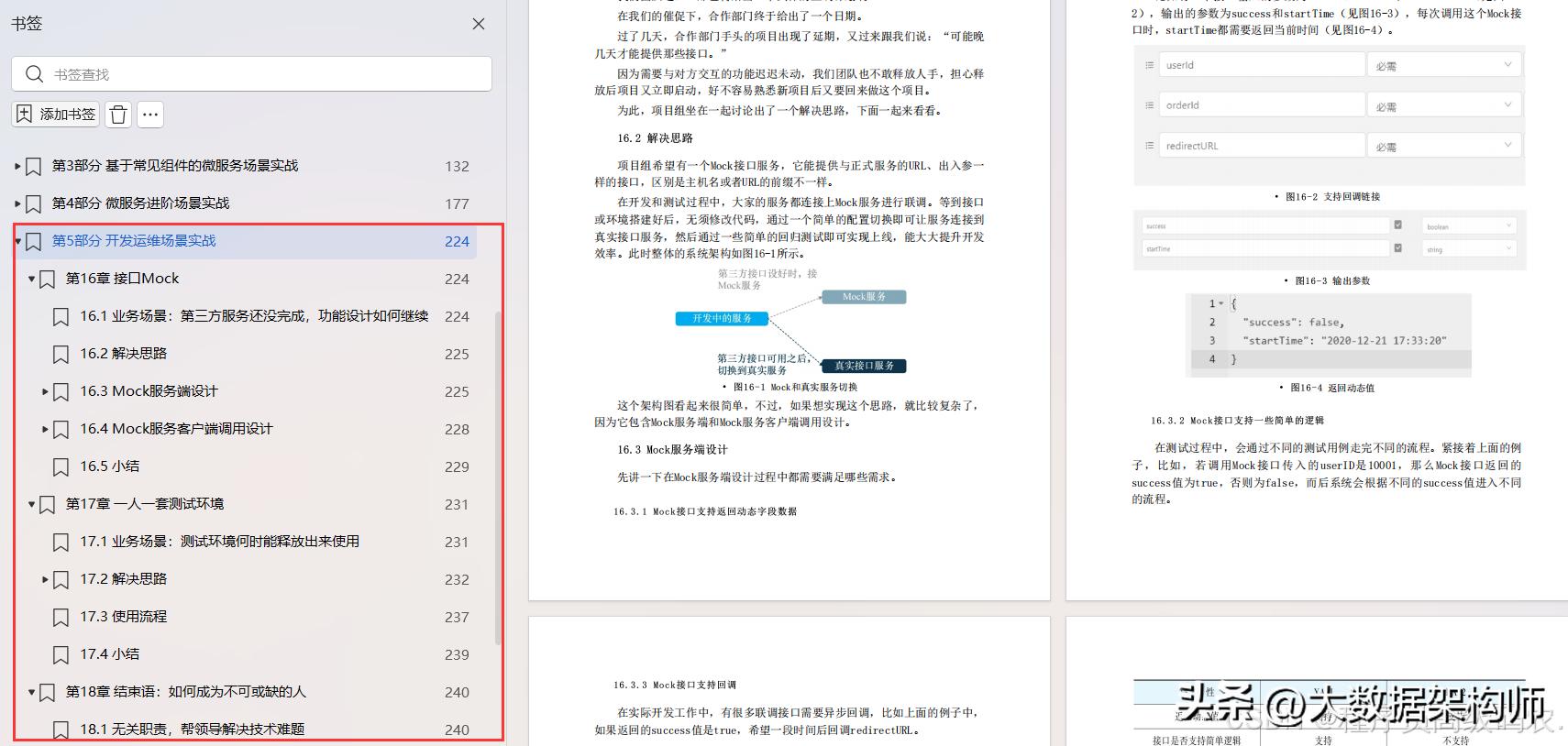Click bookmark icon of 第18章 结束语
Screen dimensions: 1568x746
tap(47, 693)
